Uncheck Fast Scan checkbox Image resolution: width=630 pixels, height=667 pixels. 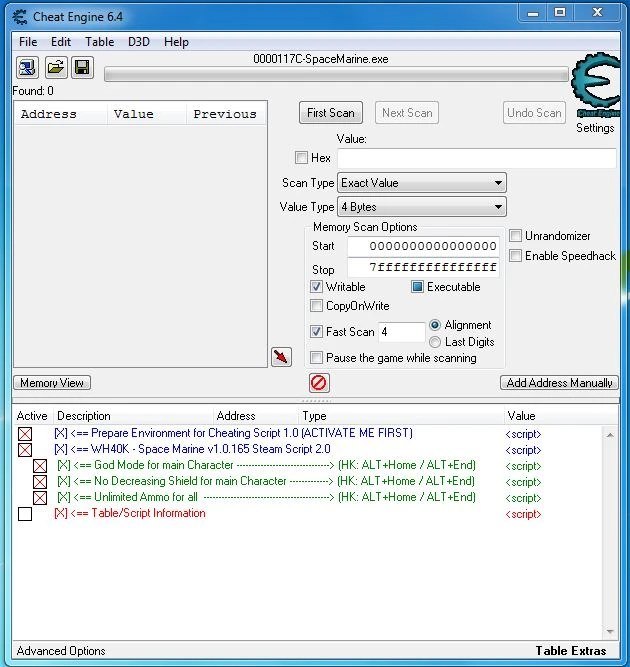coord(316,331)
